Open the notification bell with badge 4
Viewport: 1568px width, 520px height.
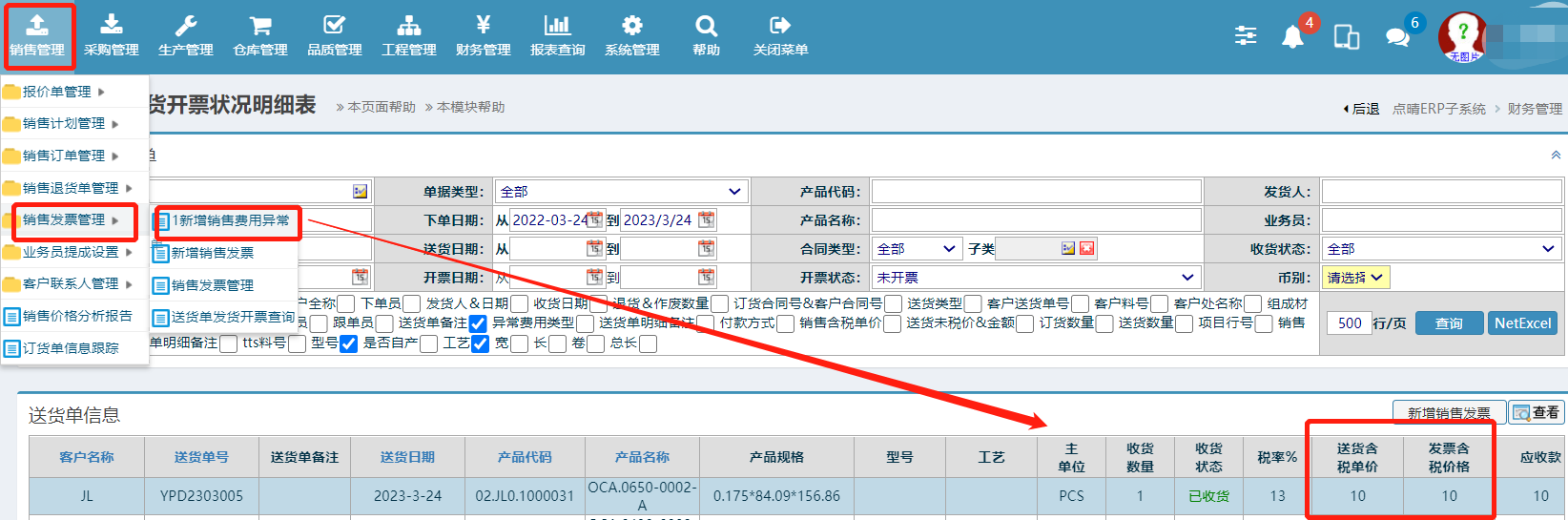point(1293,37)
